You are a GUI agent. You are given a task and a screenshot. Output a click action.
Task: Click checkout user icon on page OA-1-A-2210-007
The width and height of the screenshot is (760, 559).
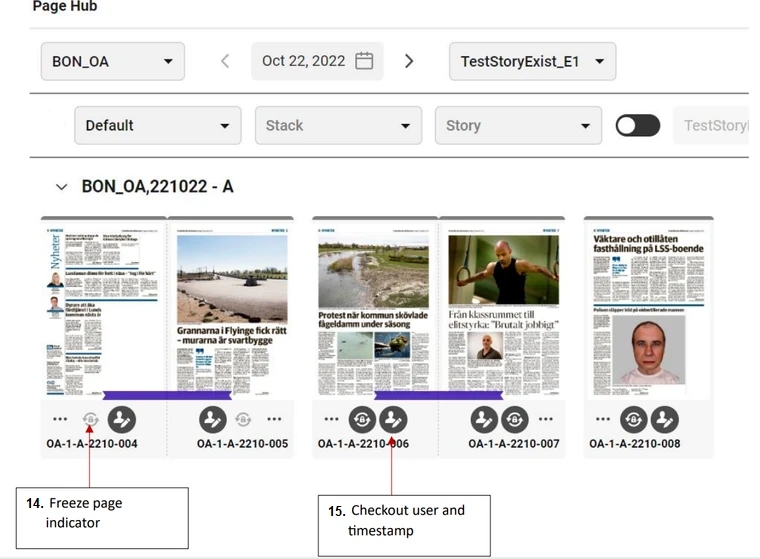tap(485, 420)
